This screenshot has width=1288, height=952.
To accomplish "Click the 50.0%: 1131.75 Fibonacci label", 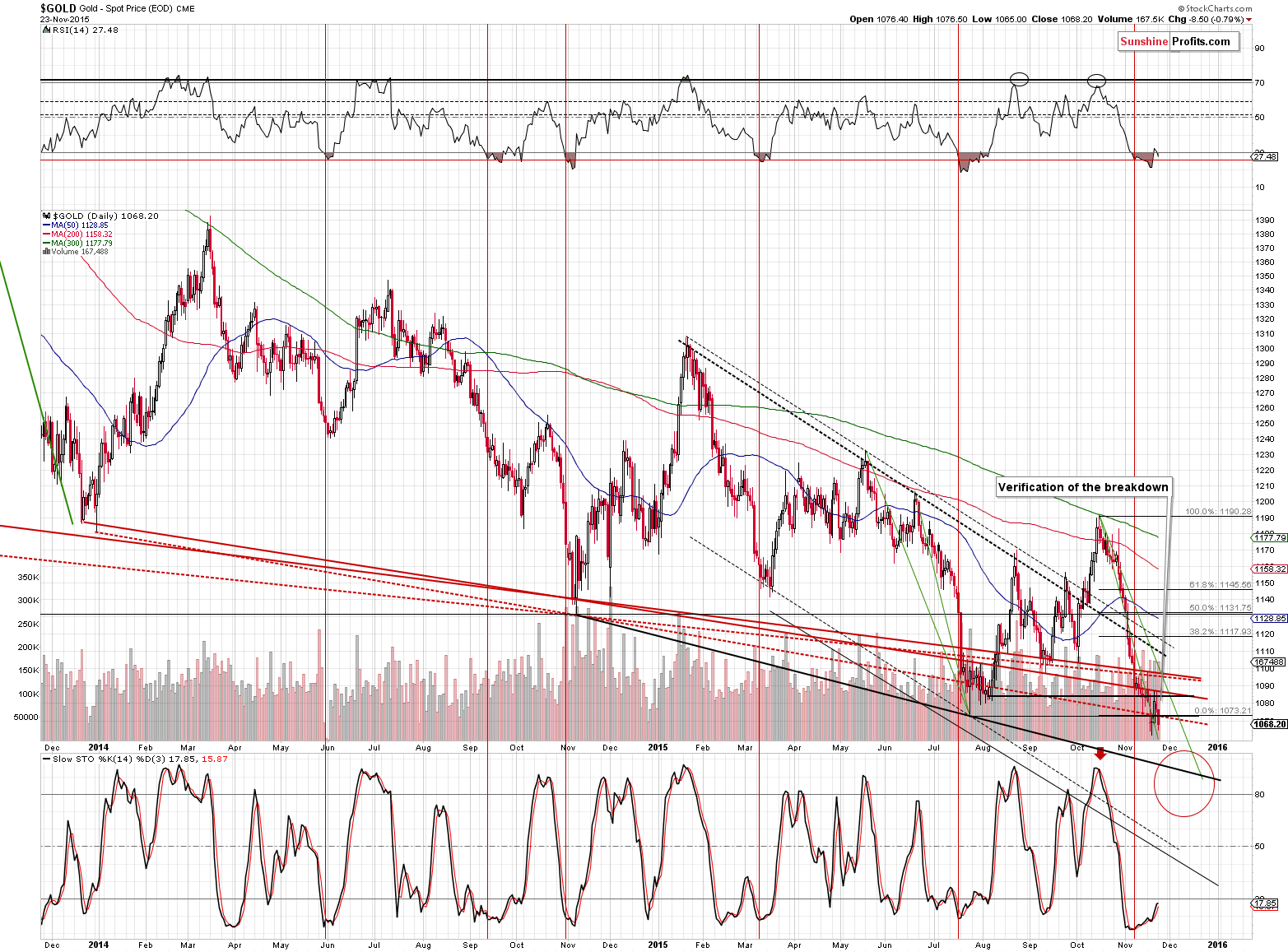I will coord(1221,607).
